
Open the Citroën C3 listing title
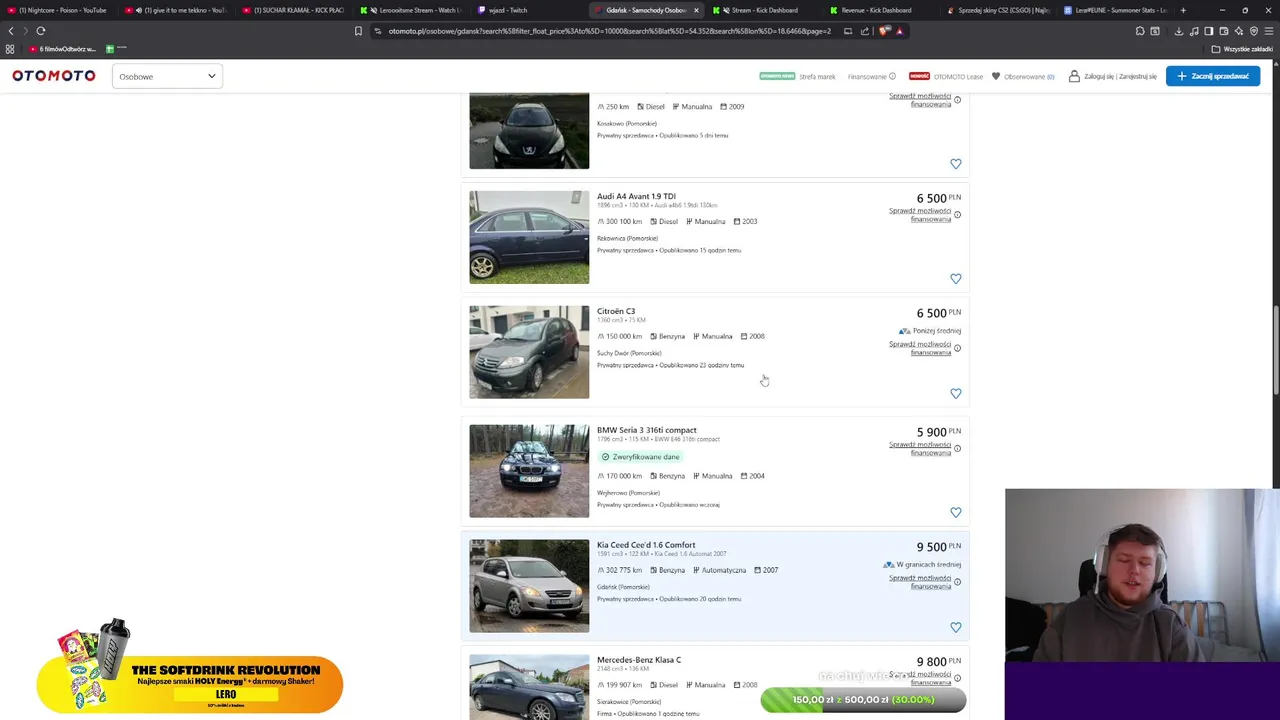point(616,311)
